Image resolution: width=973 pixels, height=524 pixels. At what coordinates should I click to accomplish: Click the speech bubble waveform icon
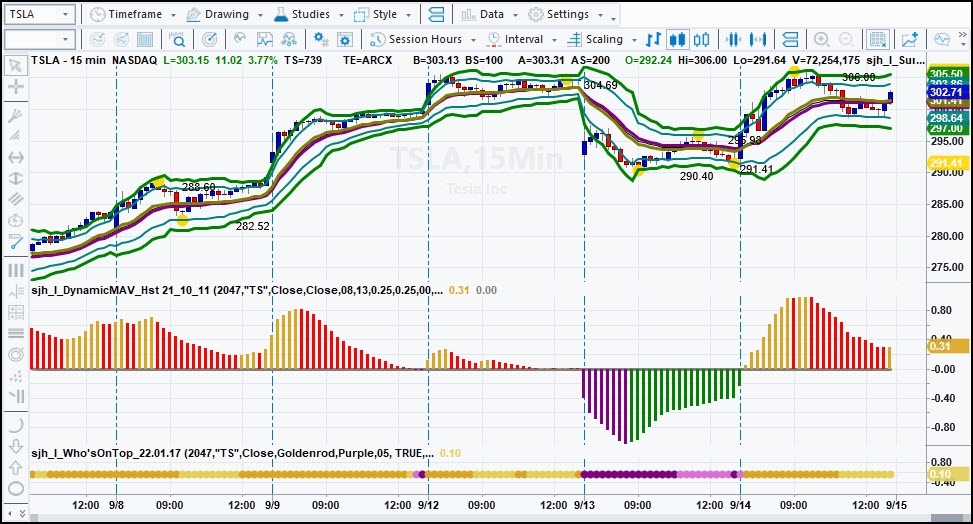coord(942,40)
